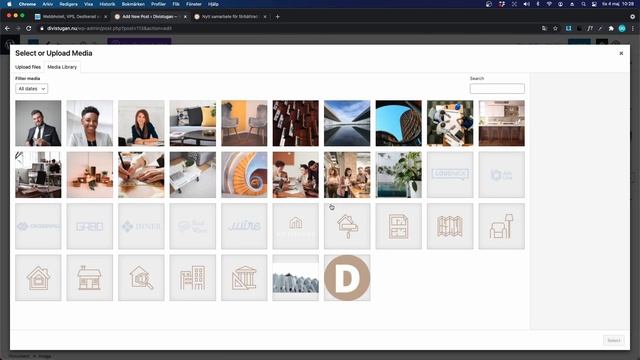Click the address bar URL
The height and width of the screenshot is (360, 640).
[x=109, y=29]
